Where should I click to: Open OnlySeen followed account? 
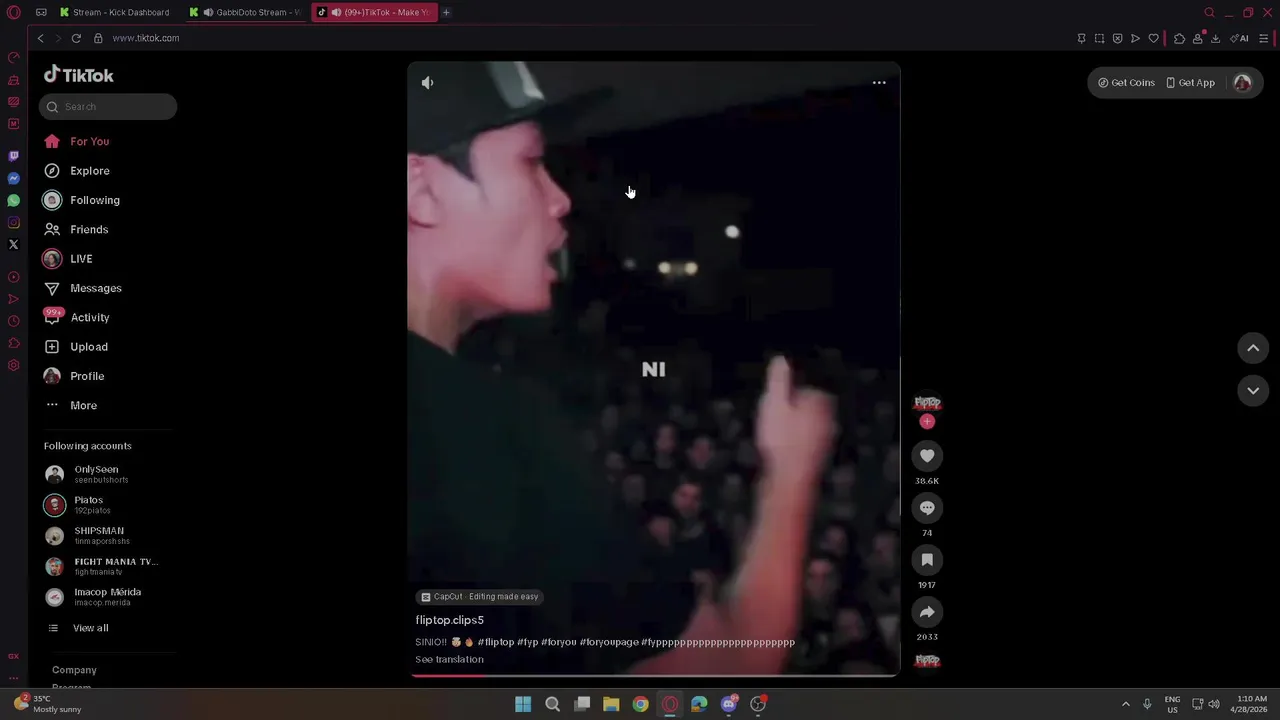pyautogui.click(x=100, y=474)
